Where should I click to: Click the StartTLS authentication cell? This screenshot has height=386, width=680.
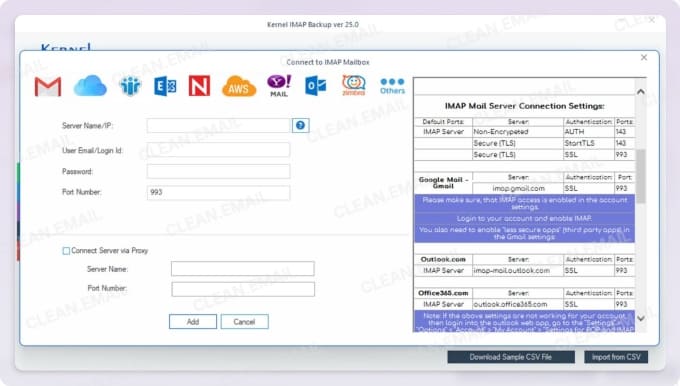click(x=589, y=143)
